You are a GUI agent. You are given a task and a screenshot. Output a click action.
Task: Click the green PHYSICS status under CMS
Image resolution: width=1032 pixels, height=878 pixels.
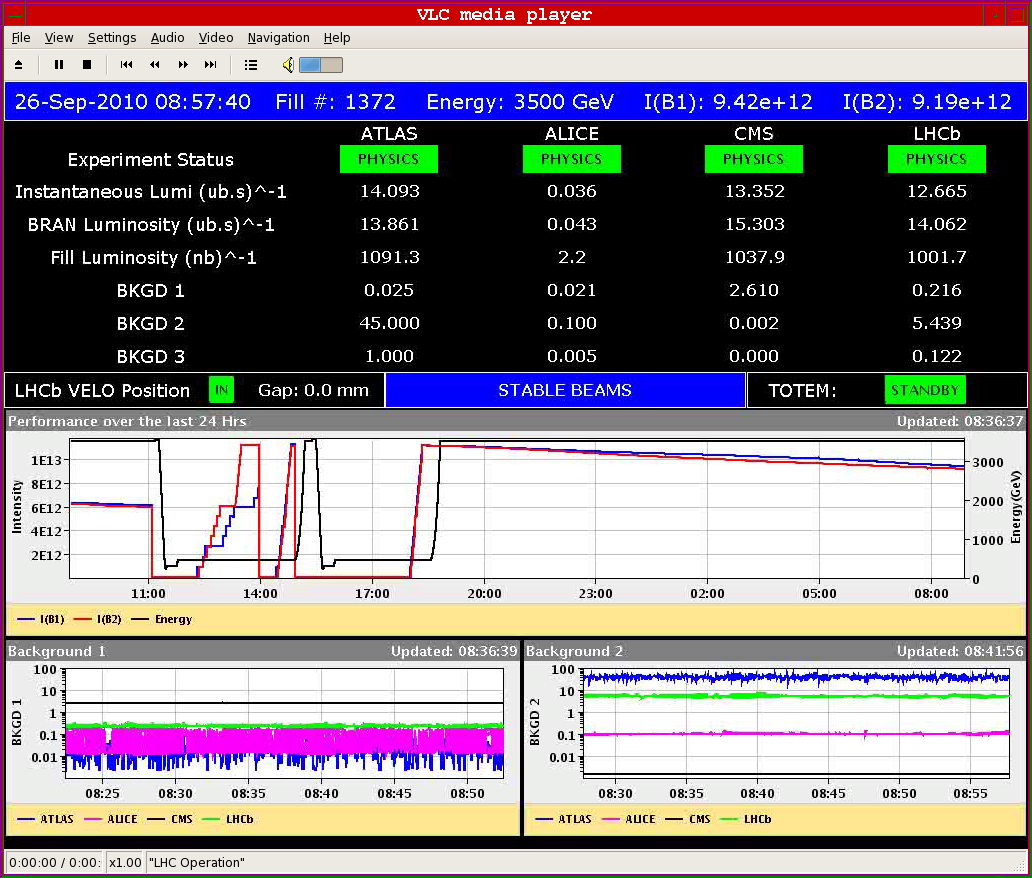point(754,159)
